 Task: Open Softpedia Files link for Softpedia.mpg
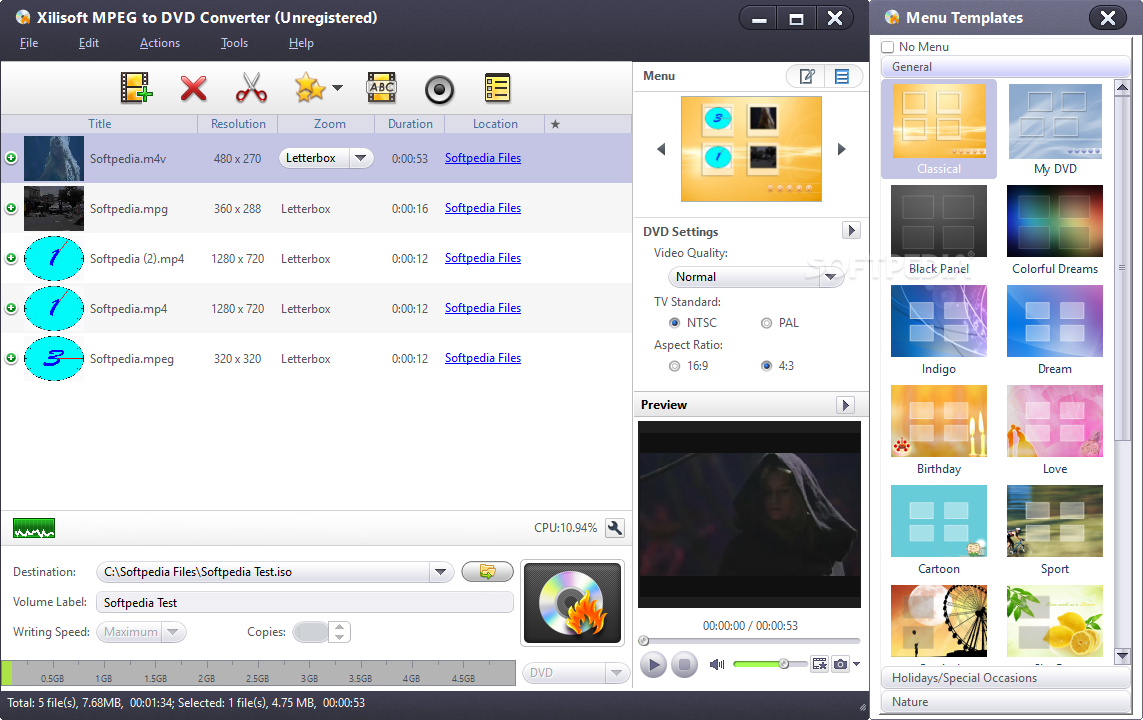483,208
